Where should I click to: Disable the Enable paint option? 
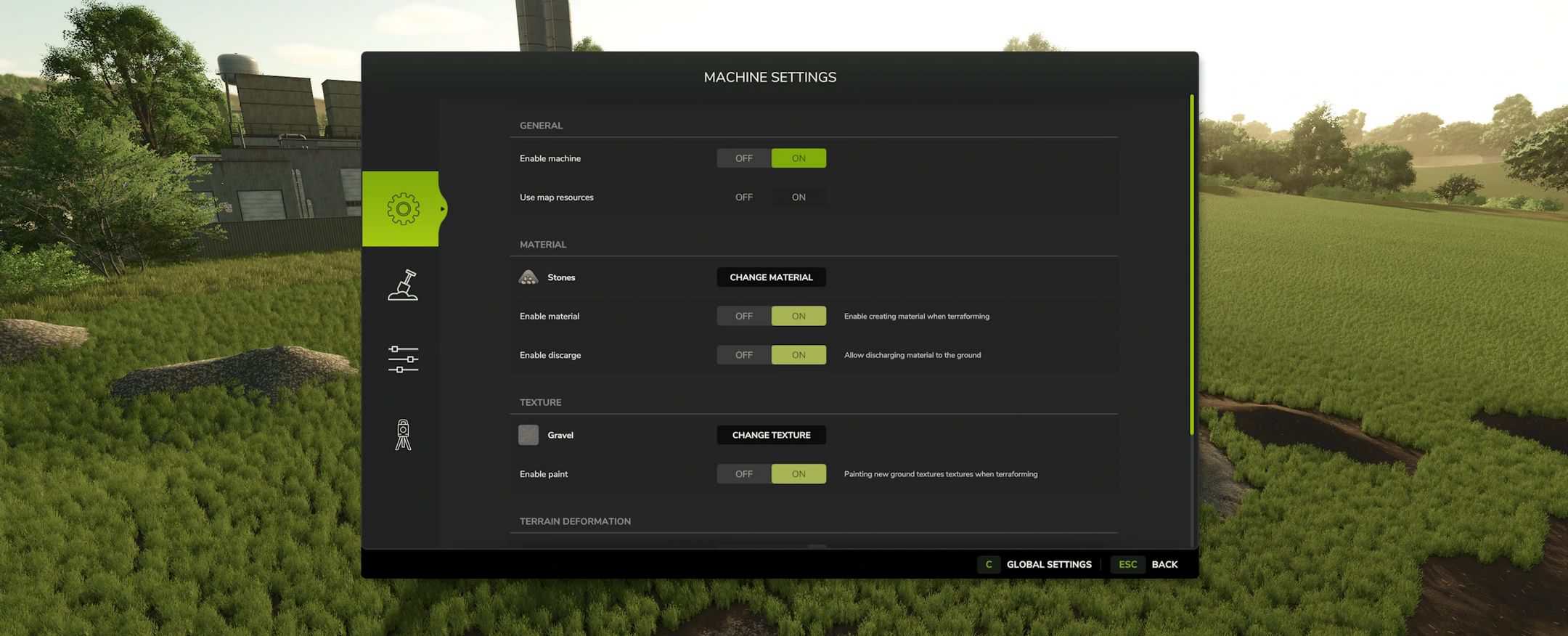pos(743,474)
